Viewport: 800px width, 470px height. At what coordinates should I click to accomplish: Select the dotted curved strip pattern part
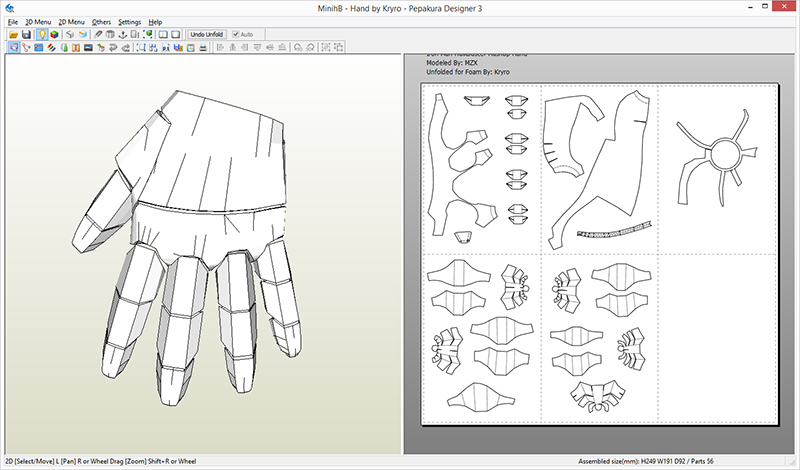[614, 230]
